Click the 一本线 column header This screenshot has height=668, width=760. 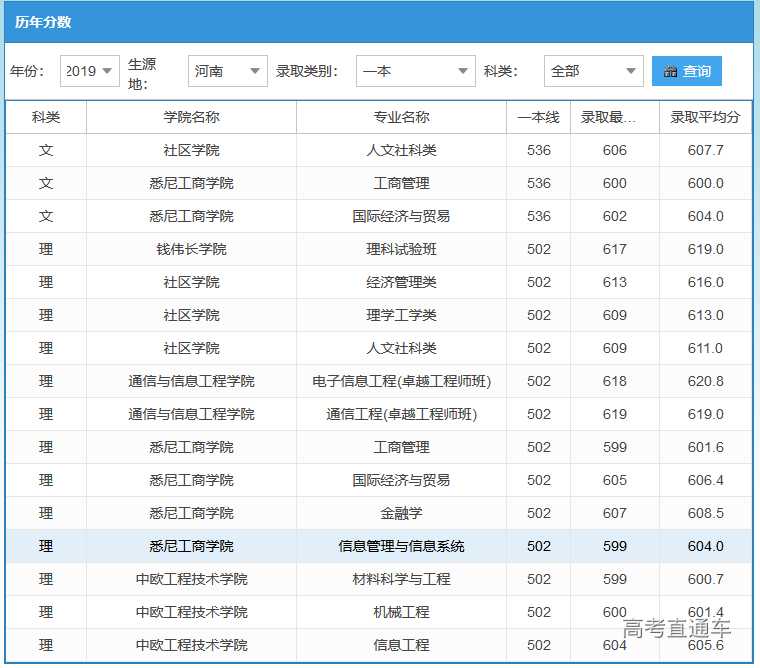(538, 117)
